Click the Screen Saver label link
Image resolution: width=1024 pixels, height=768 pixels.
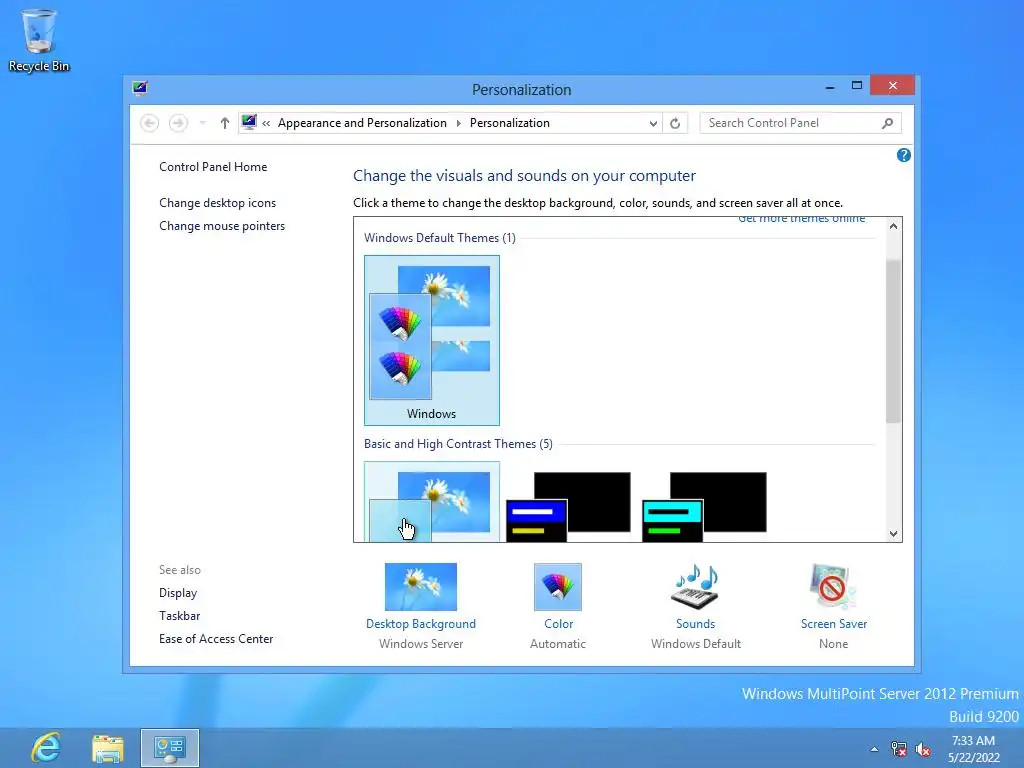click(834, 624)
